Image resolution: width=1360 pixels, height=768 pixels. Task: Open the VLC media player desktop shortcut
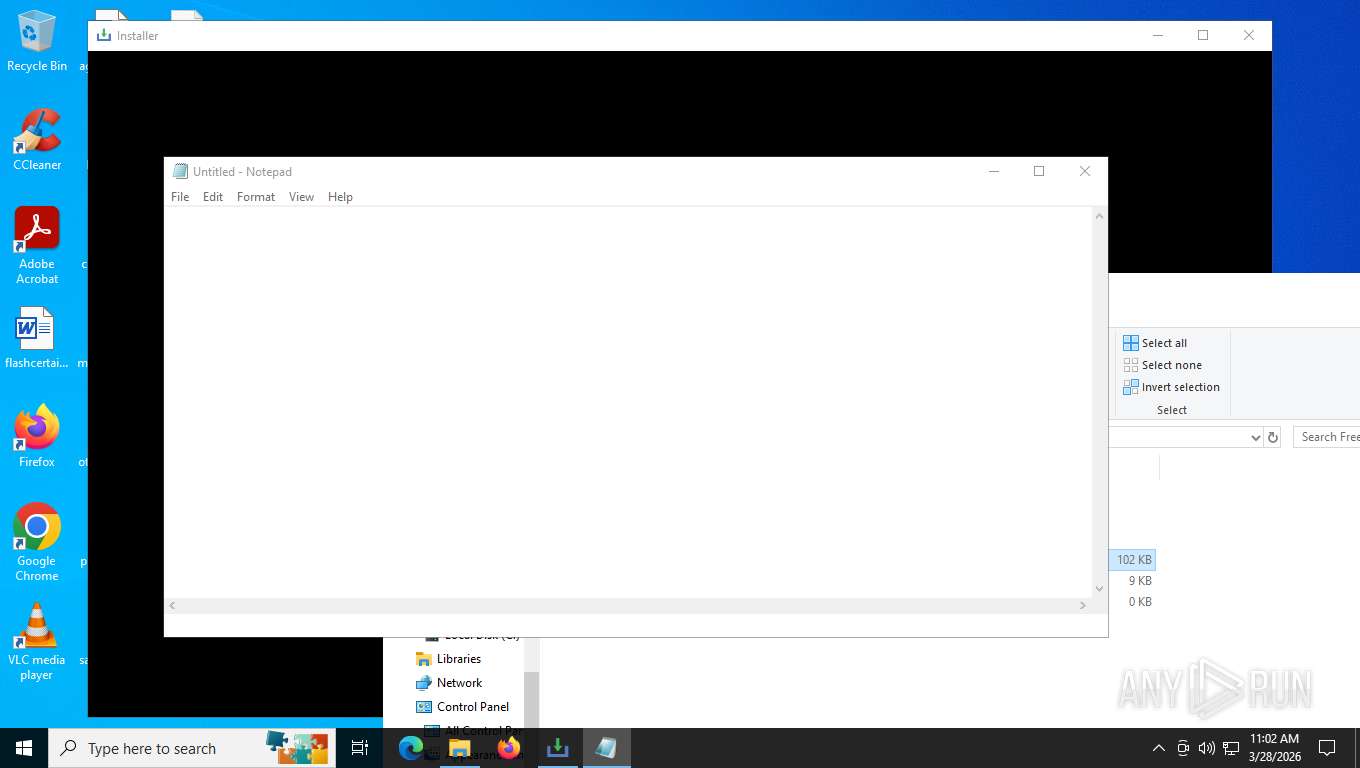[x=37, y=641]
